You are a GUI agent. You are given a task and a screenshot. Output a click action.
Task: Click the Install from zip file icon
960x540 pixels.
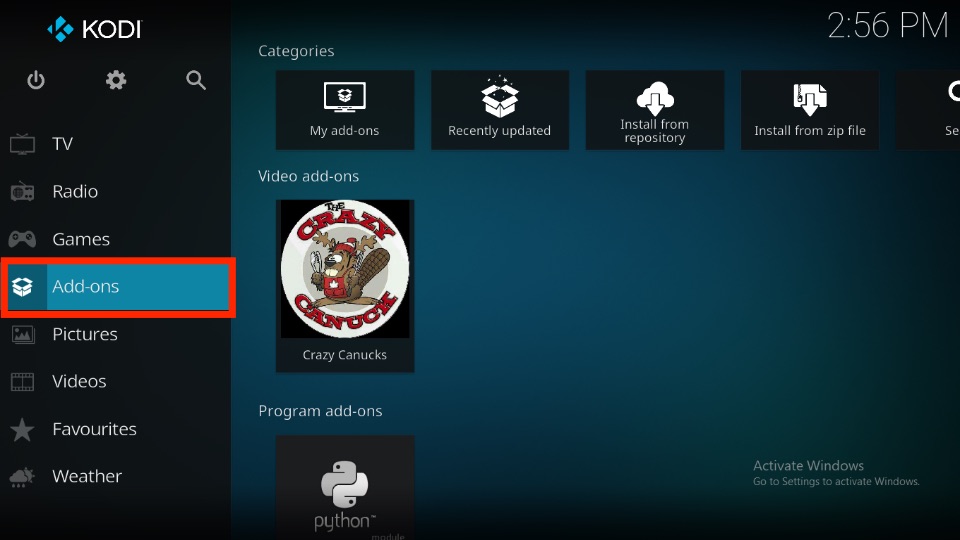click(810, 99)
